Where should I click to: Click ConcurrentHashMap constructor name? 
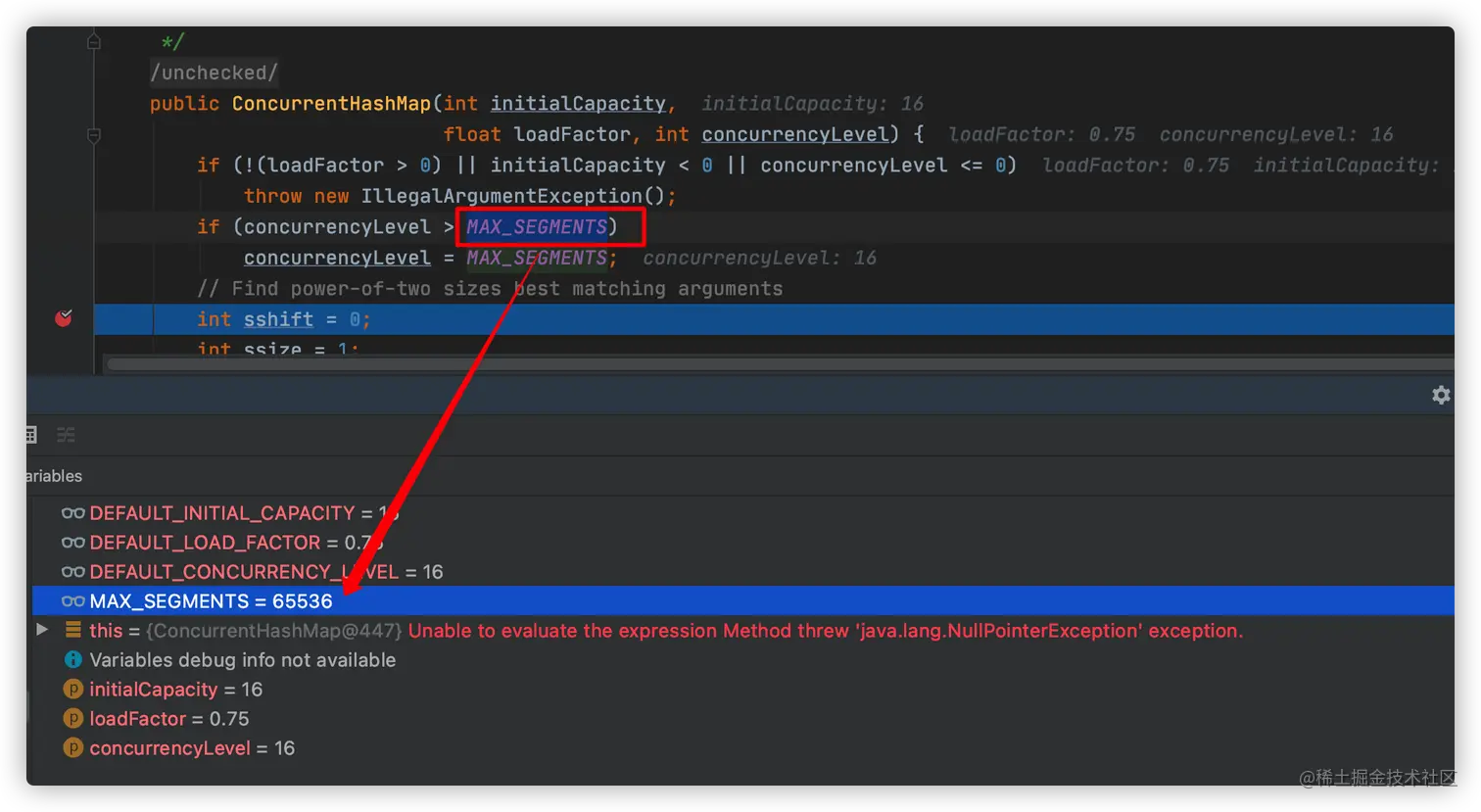[331, 104]
